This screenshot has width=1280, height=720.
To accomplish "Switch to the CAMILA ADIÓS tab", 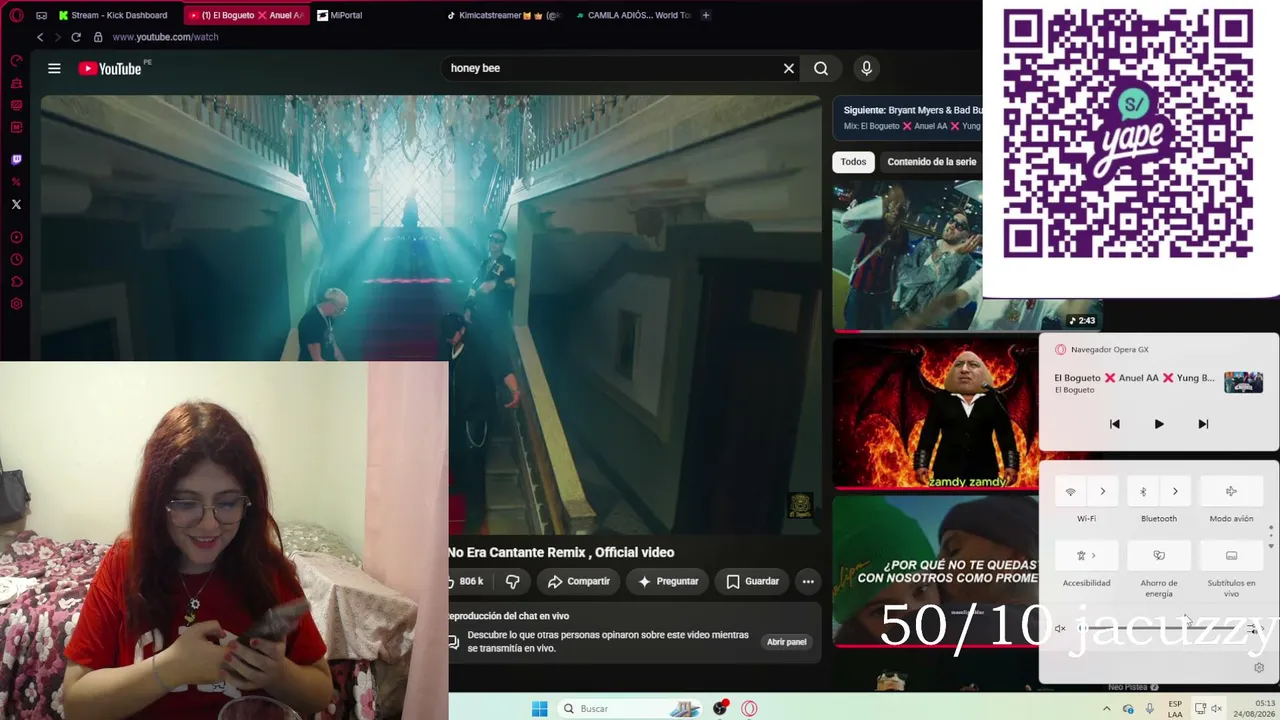I will pyautogui.click(x=634, y=15).
